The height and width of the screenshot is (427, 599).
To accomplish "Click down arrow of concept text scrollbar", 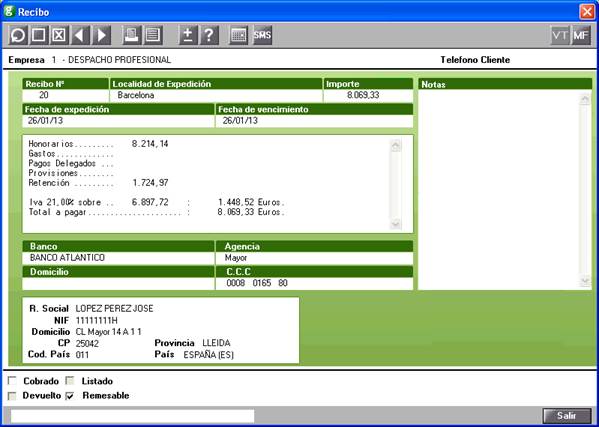I will (x=396, y=223).
